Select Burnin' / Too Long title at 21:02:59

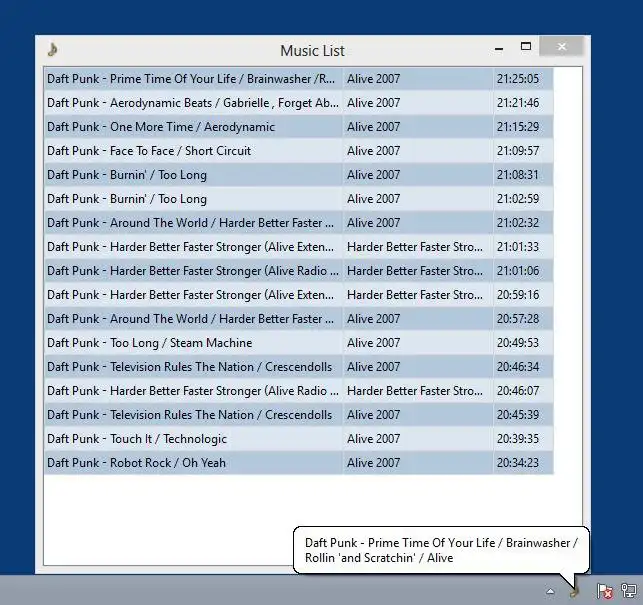(127, 199)
